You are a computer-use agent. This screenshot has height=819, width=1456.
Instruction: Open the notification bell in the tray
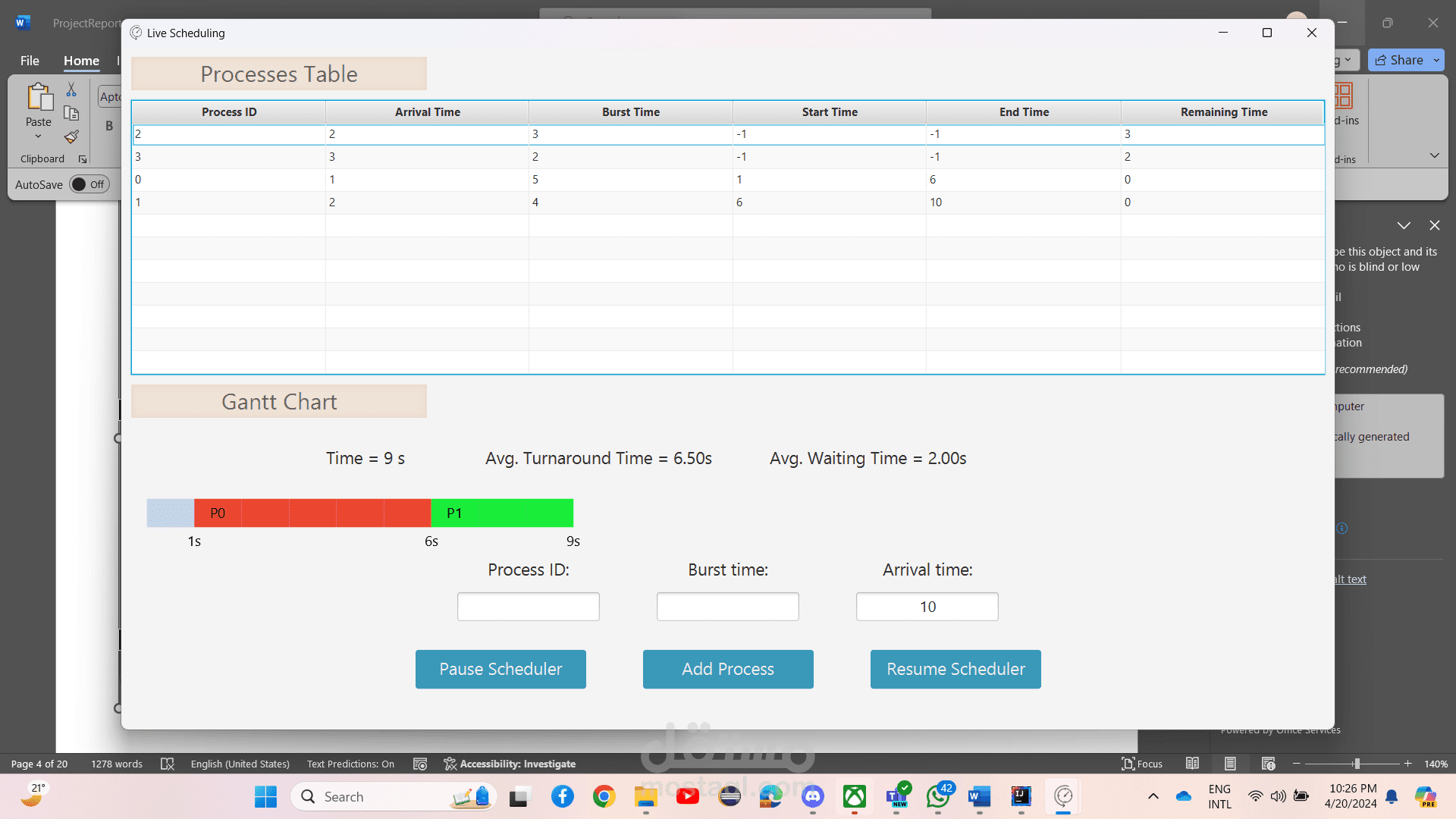click(x=1392, y=796)
